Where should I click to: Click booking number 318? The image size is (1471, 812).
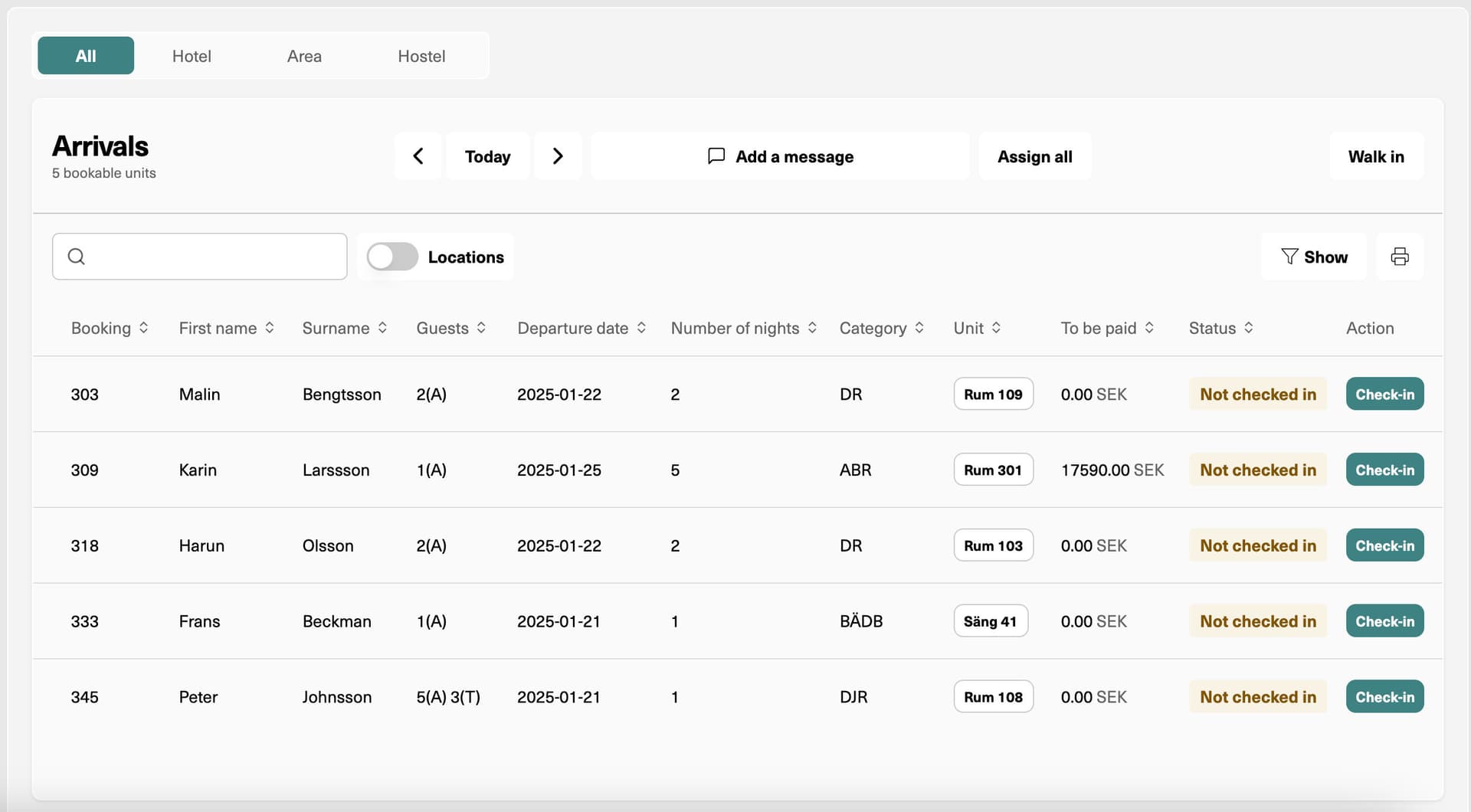(x=84, y=546)
